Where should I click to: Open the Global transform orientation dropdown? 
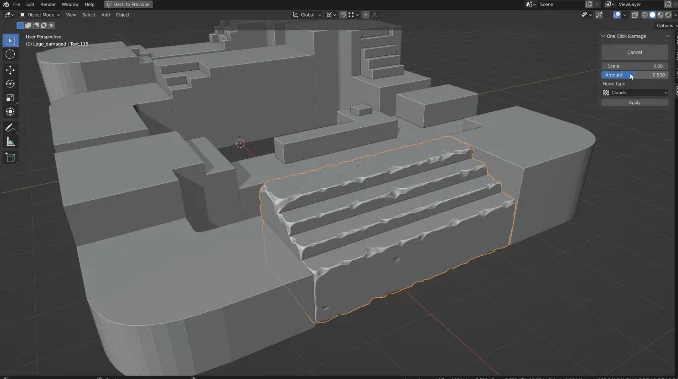coord(307,15)
